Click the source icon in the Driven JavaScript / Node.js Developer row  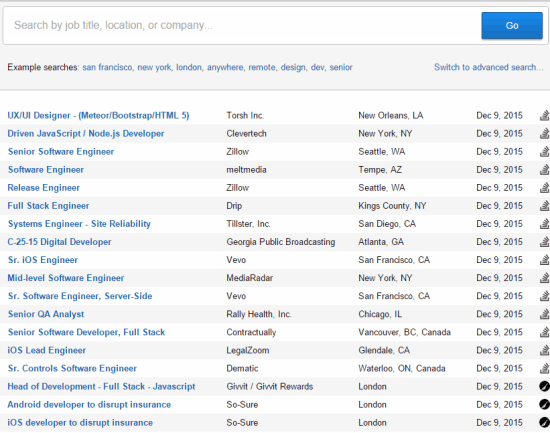545,134
